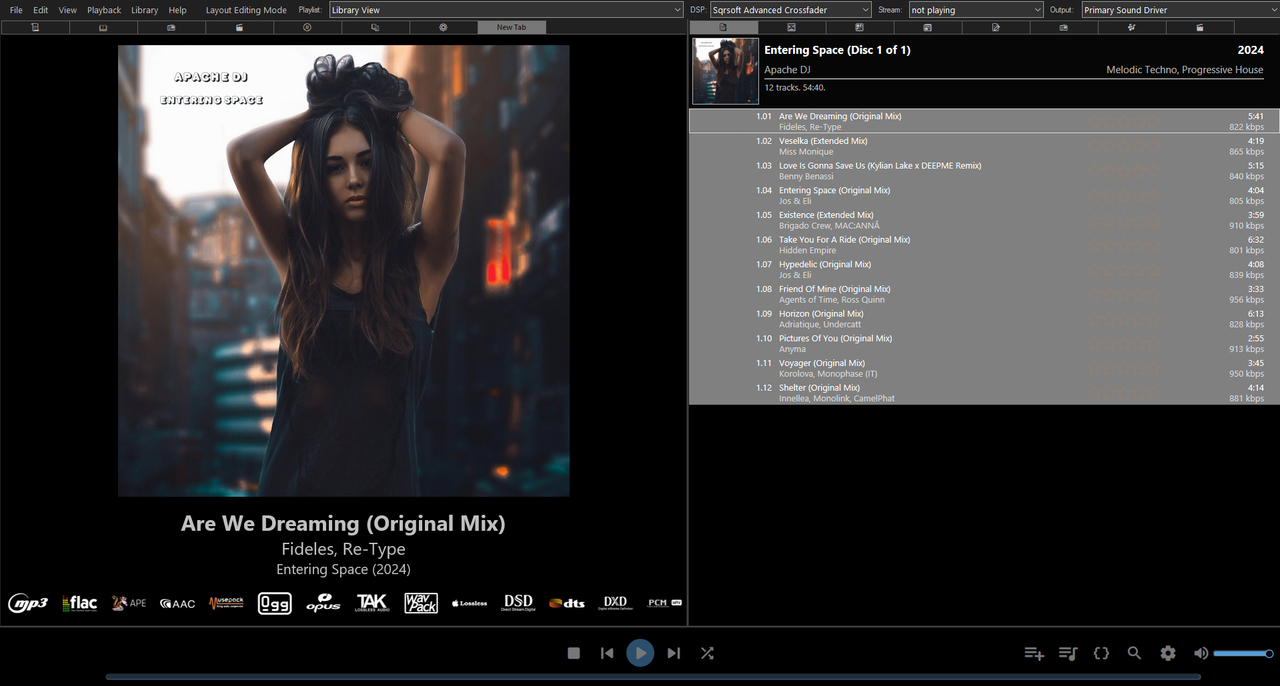Open settings via the gear icon
The image size is (1280, 686).
pos(1168,653)
